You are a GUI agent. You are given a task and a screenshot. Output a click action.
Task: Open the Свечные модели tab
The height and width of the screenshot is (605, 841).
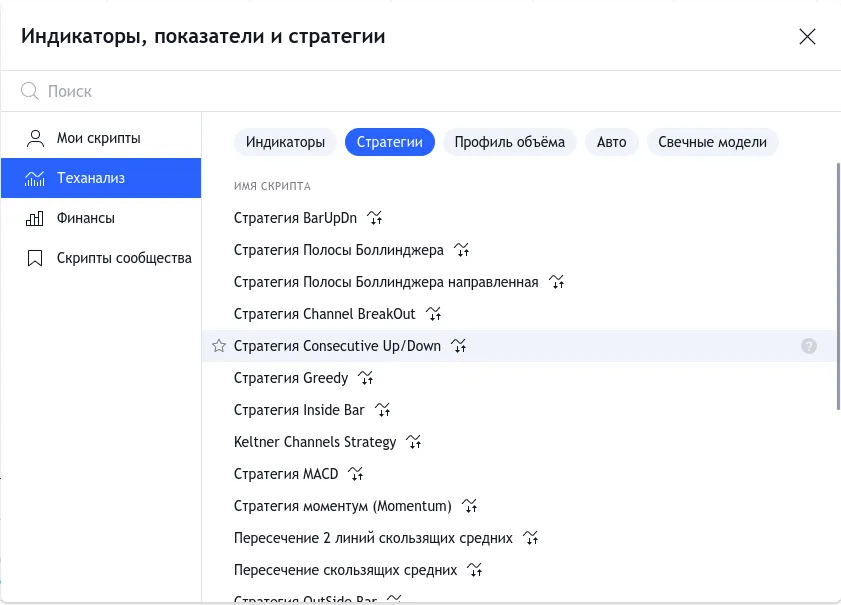[x=712, y=142]
